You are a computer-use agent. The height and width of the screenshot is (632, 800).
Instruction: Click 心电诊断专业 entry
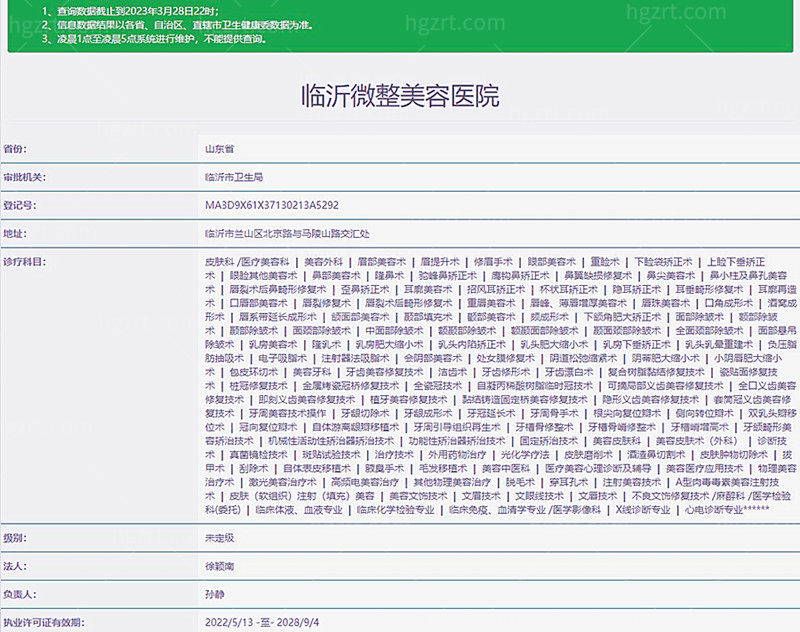714,510
